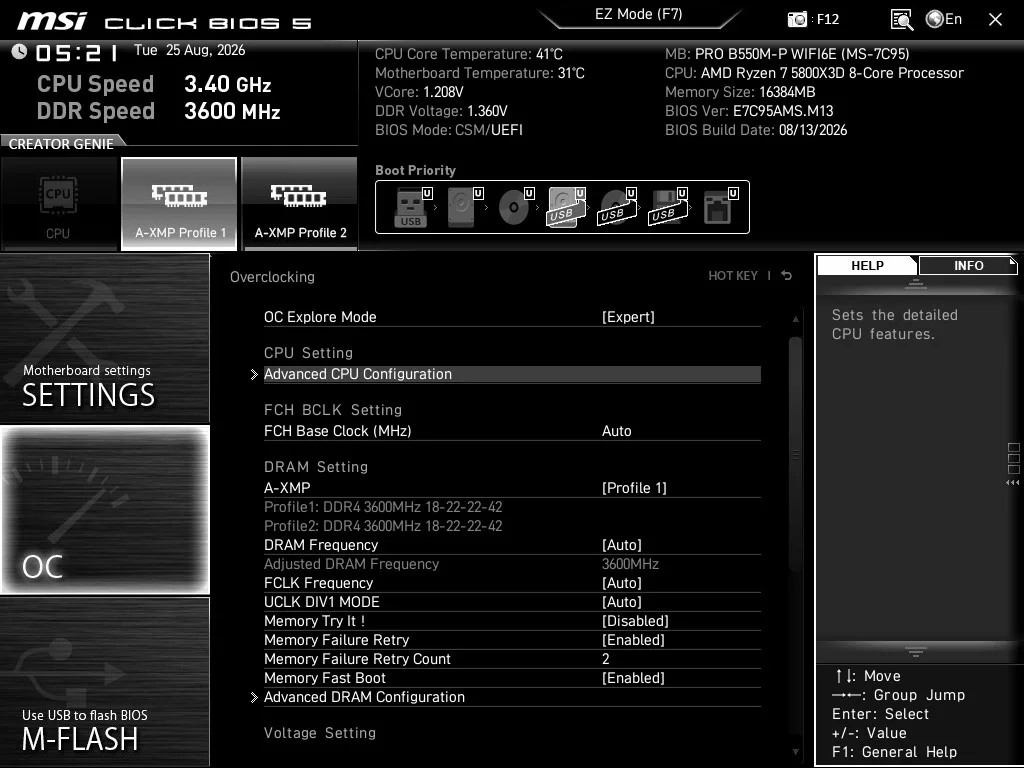The width and height of the screenshot is (1024, 768).
Task: Change language via the globe En icon
Action: click(944, 19)
